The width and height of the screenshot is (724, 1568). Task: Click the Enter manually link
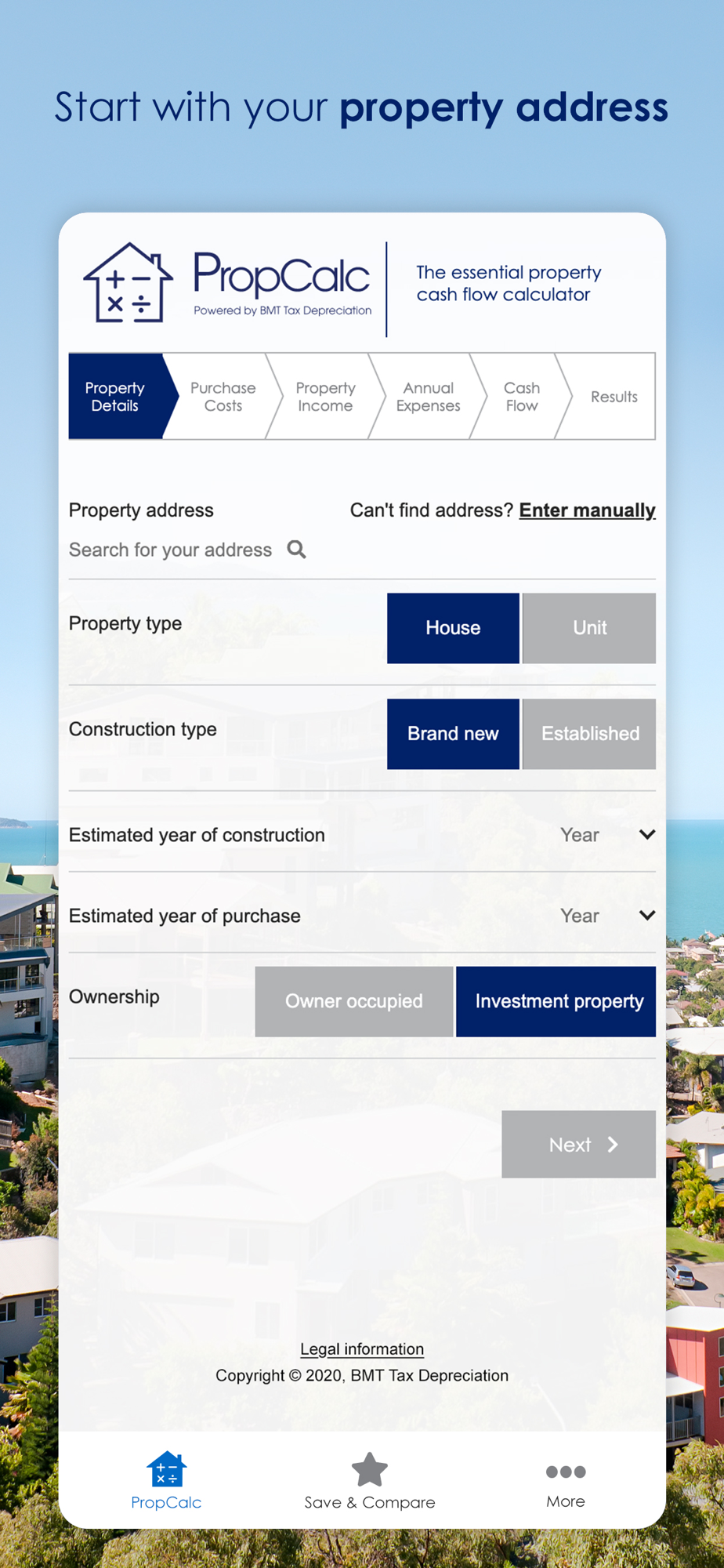587,510
